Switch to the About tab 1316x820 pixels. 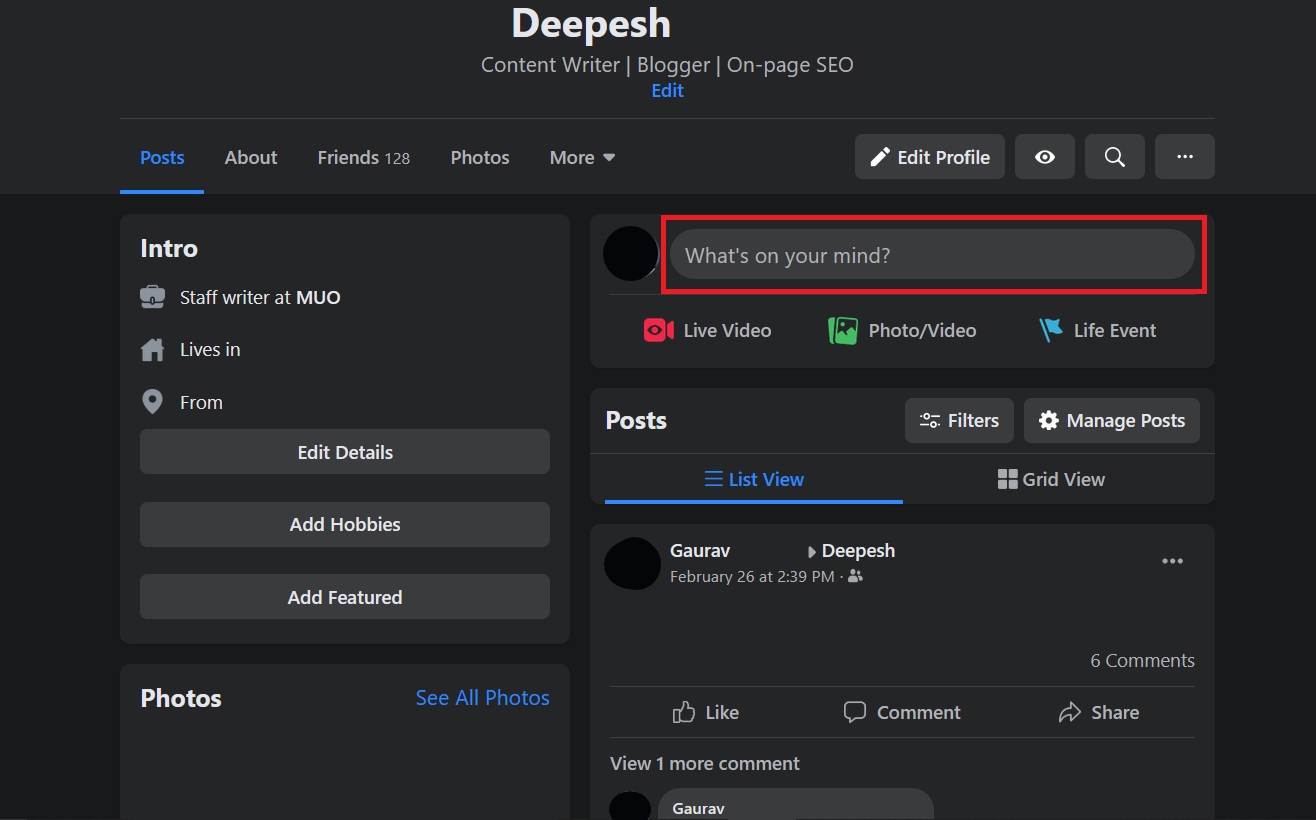point(250,157)
